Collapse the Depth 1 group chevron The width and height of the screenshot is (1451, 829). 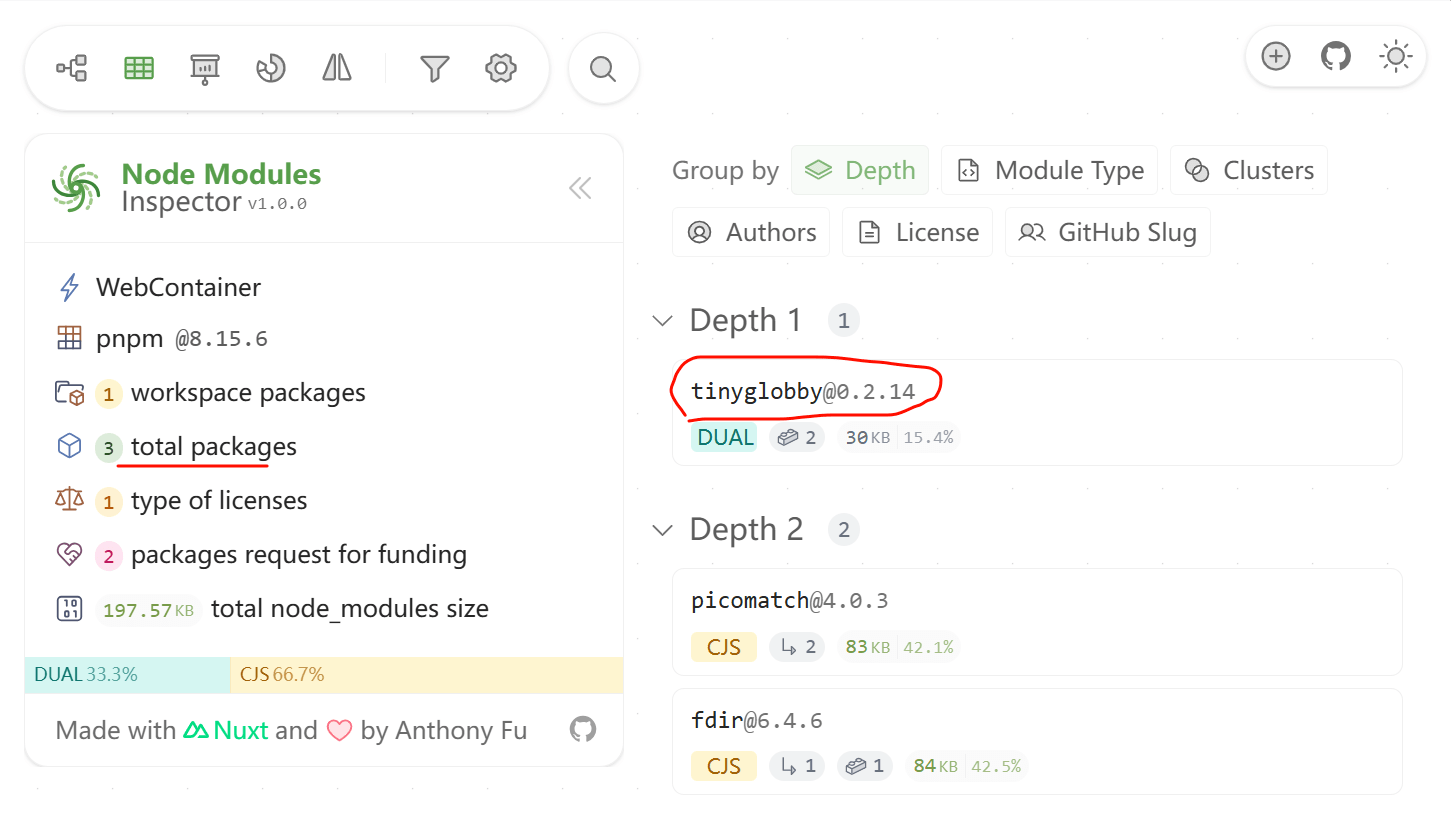pos(662,321)
